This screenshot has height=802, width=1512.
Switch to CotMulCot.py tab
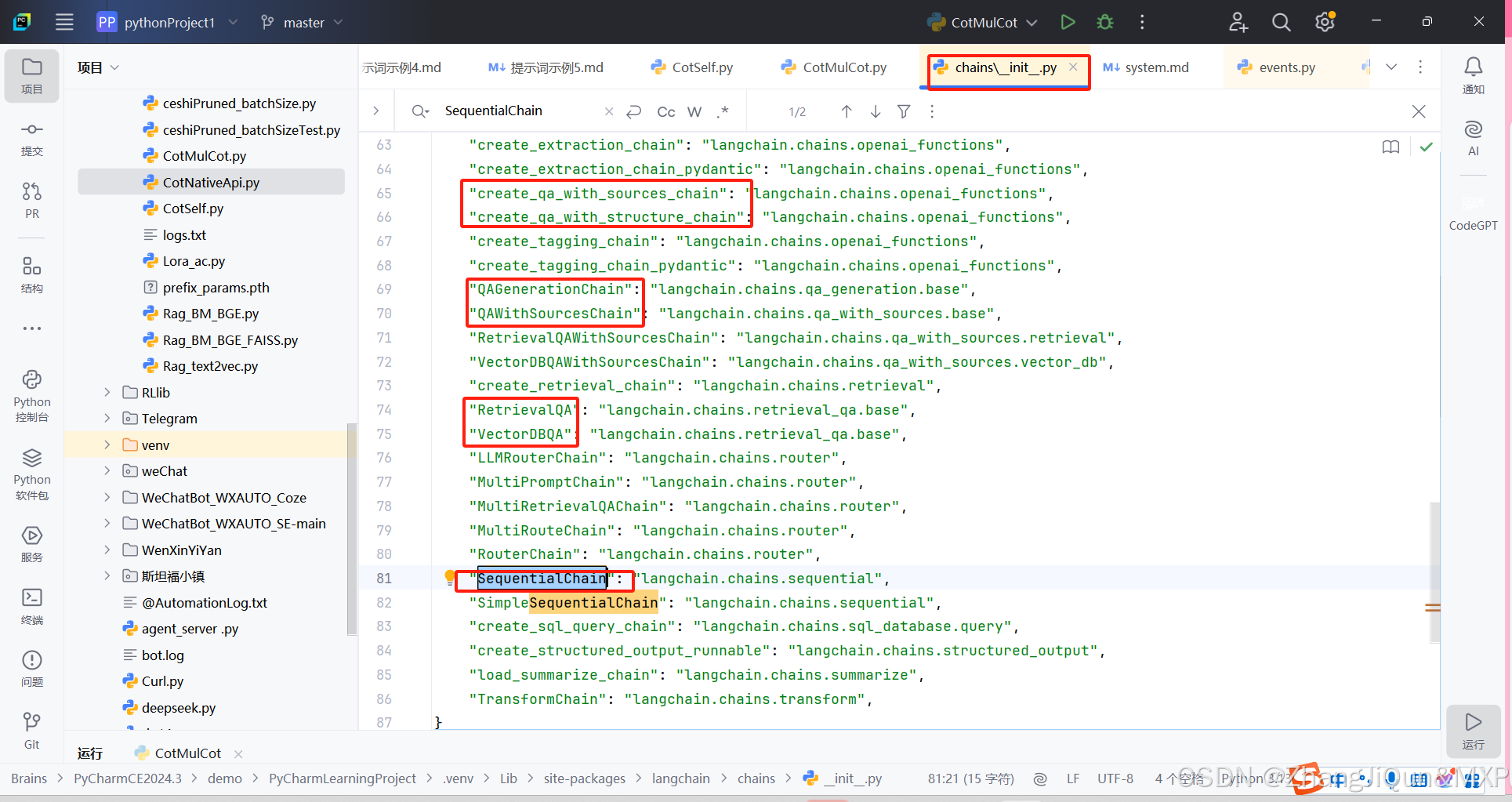tap(834, 67)
